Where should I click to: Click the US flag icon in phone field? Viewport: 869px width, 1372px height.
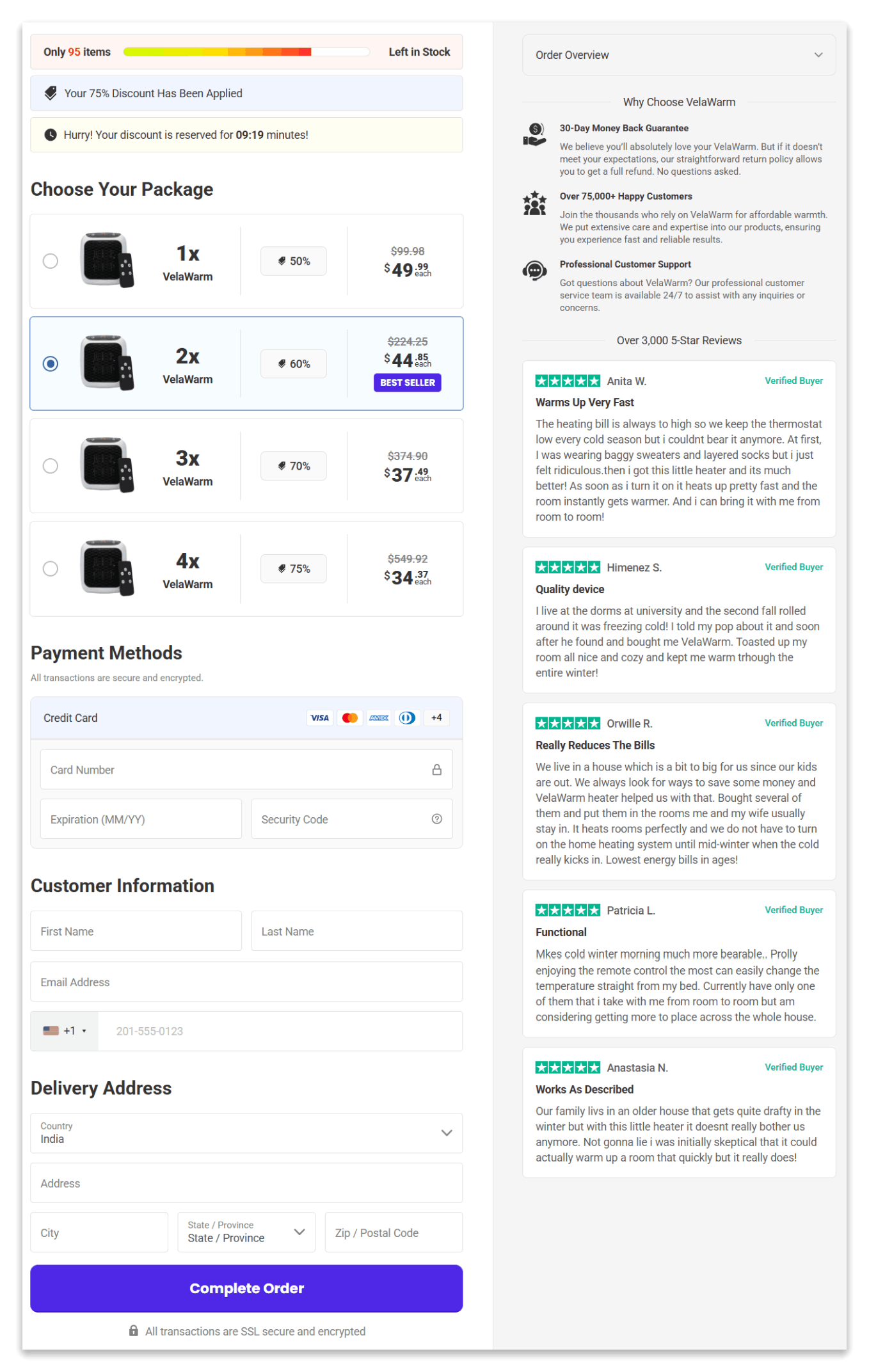pyautogui.click(x=51, y=1031)
